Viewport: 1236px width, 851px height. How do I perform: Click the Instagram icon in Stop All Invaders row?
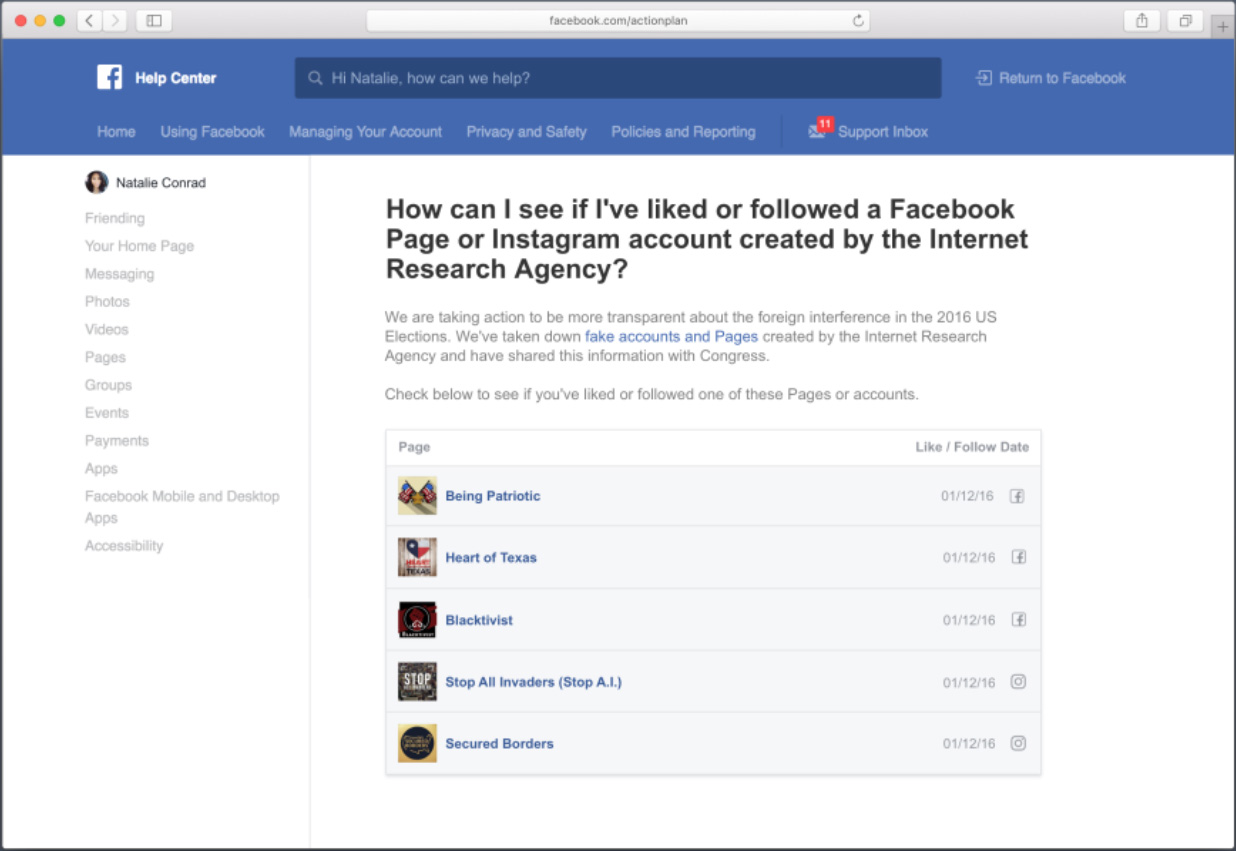coord(1018,682)
